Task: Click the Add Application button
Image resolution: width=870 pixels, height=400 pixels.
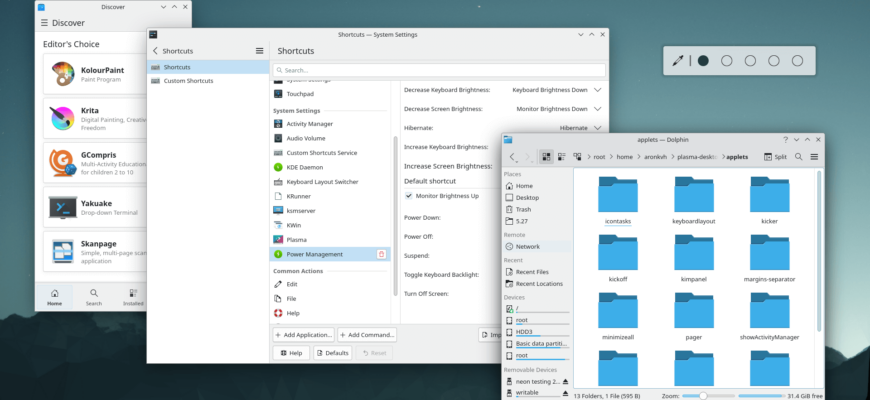Action: coord(304,335)
